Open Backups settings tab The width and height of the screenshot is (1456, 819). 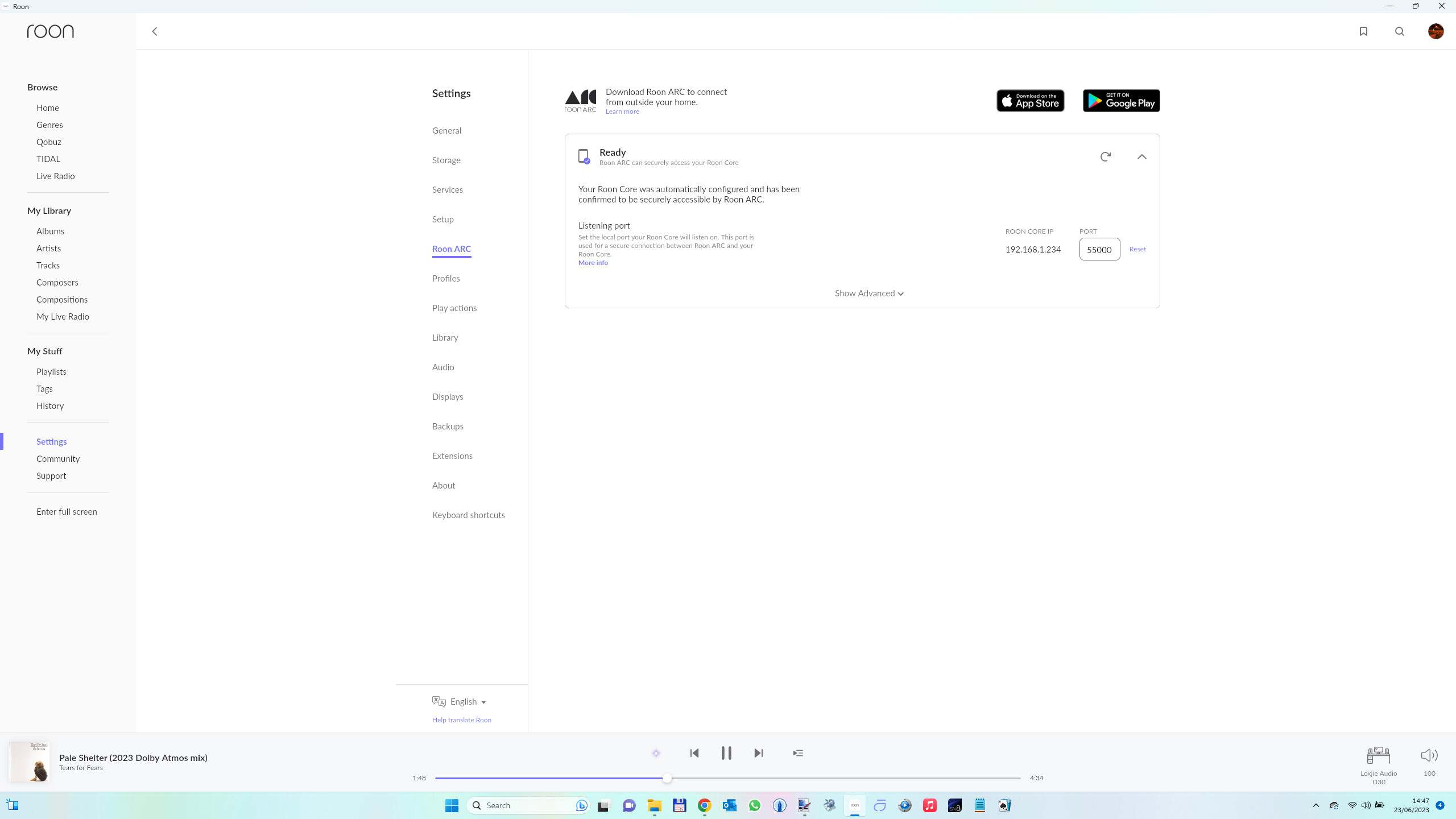[448, 427]
